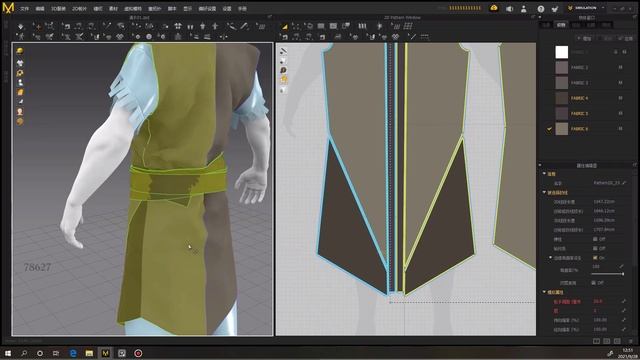This screenshot has height=360, width=640.
Task: Click the white FABRIC 1 color swatch
Action: [x=562, y=52]
